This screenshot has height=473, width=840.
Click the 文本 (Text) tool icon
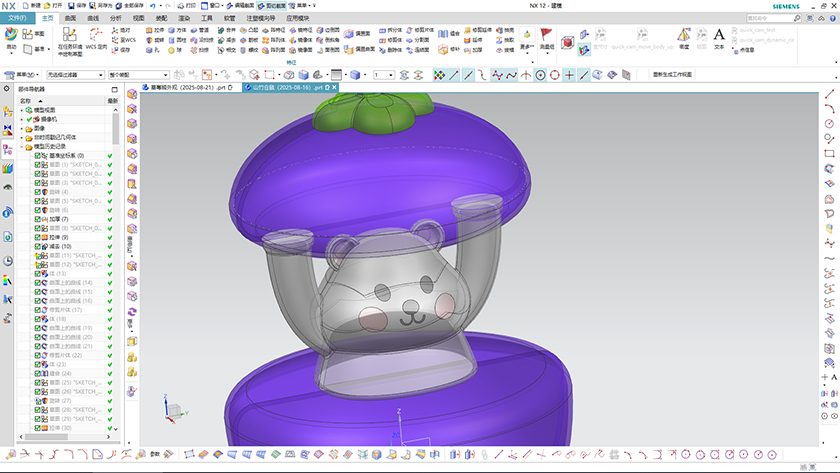point(718,37)
